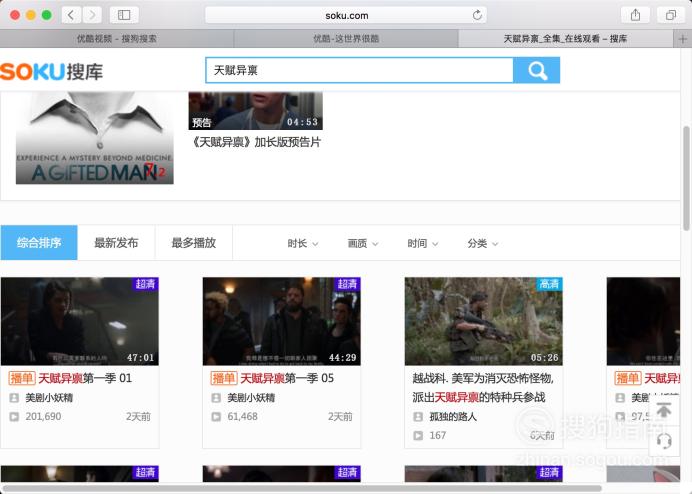The height and width of the screenshot is (494, 692).
Task: Select the 最新发布 sort tab
Action: [116, 242]
